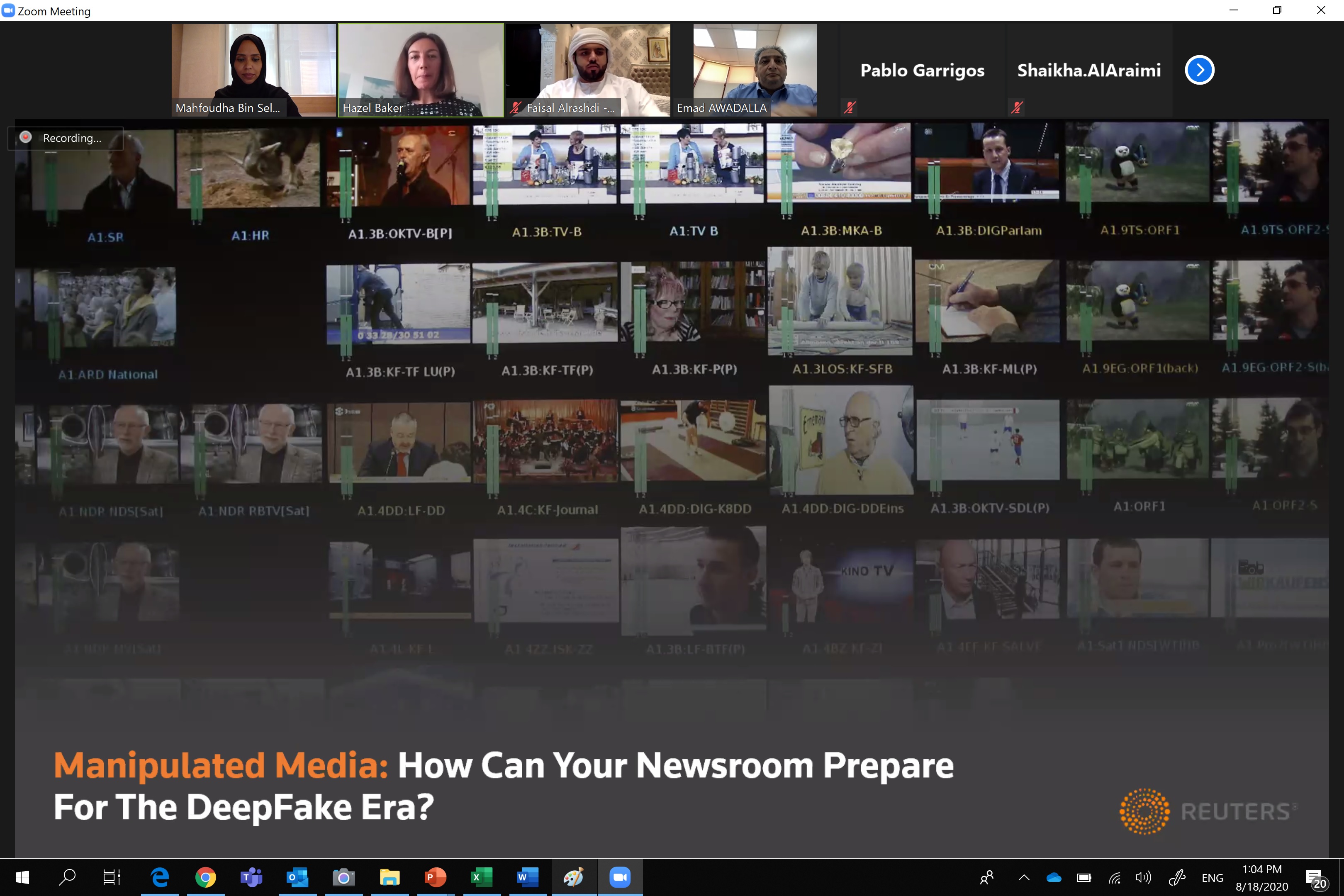This screenshot has height=896, width=1344.
Task: Expand hidden system tray icons chevron
Action: point(1023,878)
